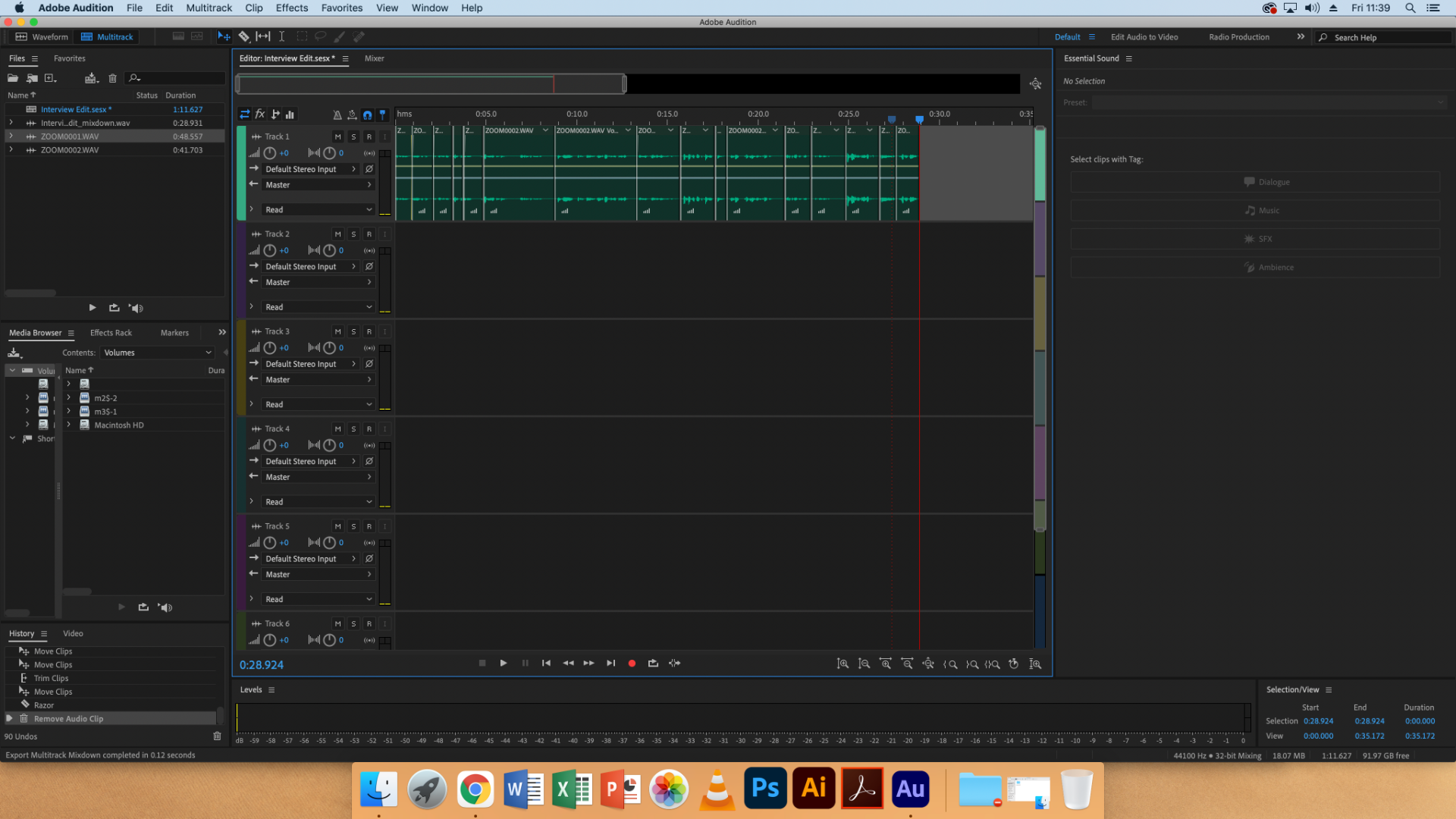Click zoom navigator icon beside overview bar
Image resolution: width=1456 pixels, height=819 pixels.
click(x=1035, y=84)
